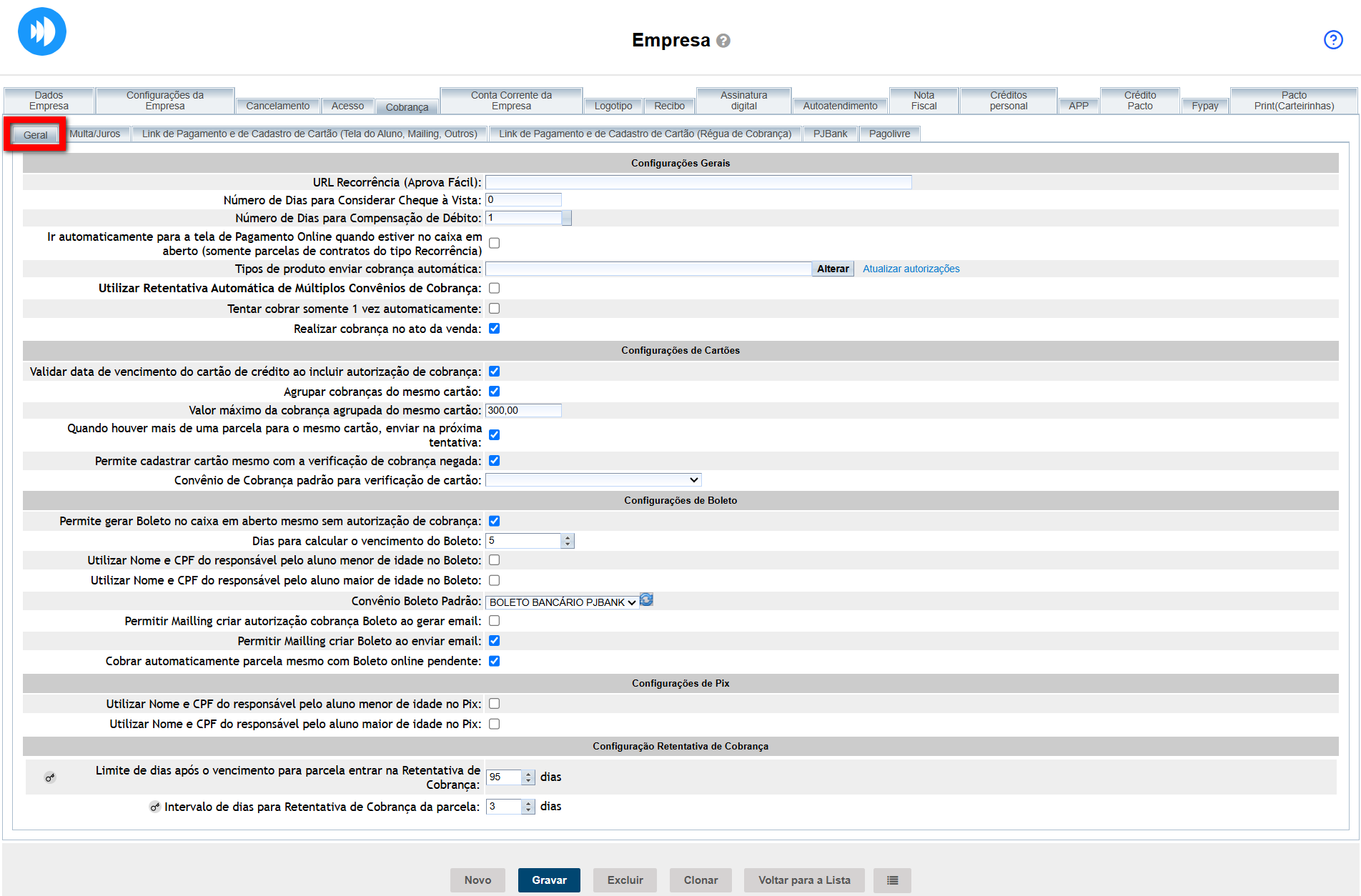Click the list icon button beside Voltar para a Lista
Screen dimensions: 1361x896
892,880
